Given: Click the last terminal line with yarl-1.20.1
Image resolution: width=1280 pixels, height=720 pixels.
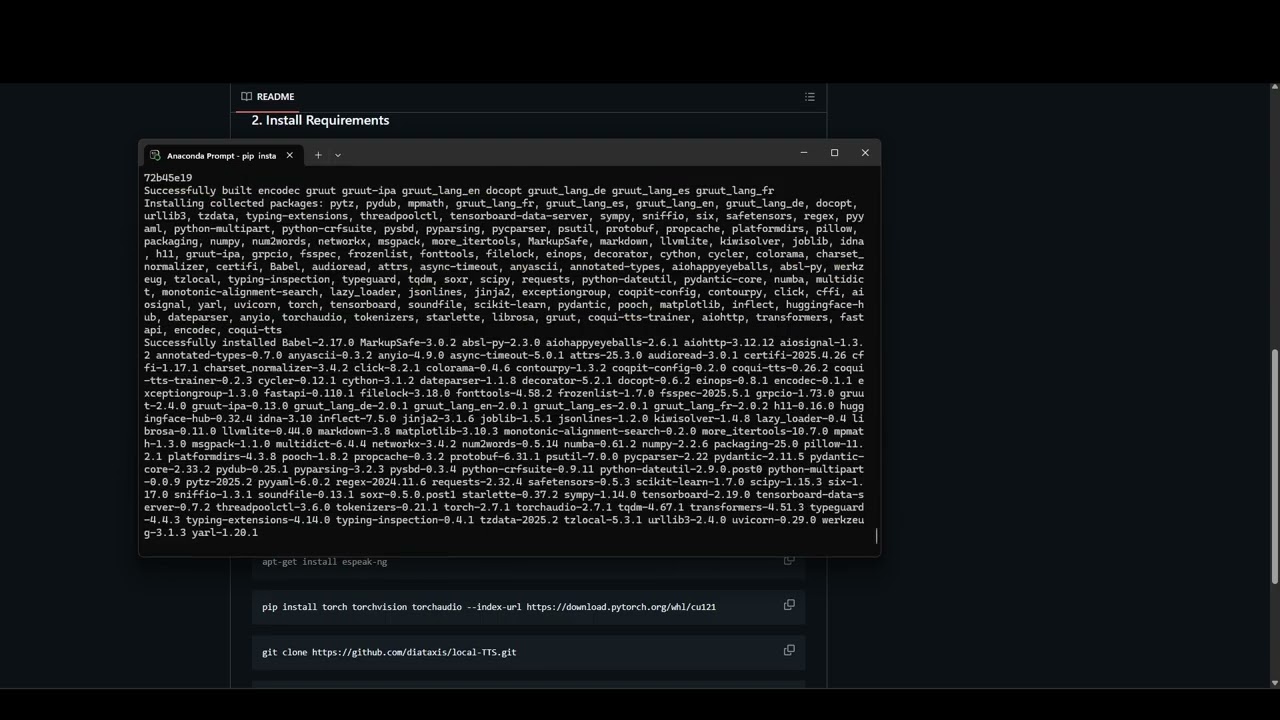Looking at the screenshot, I should coord(201,533).
